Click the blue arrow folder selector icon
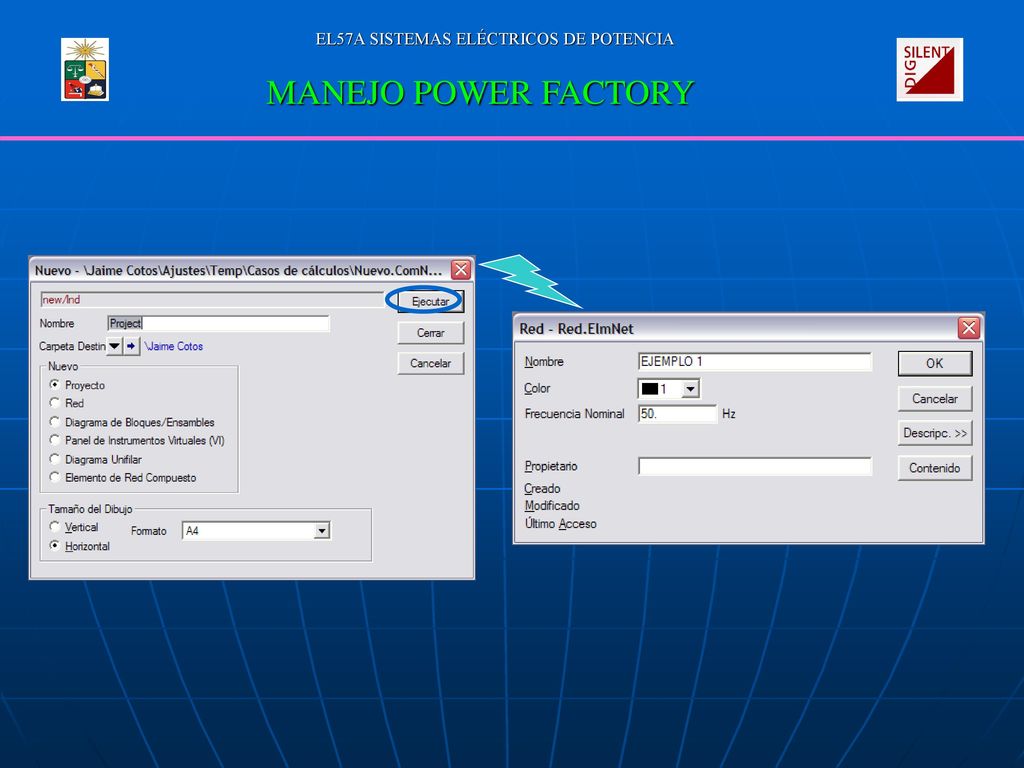Viewport: 1024px width, 768px height. 131,346
